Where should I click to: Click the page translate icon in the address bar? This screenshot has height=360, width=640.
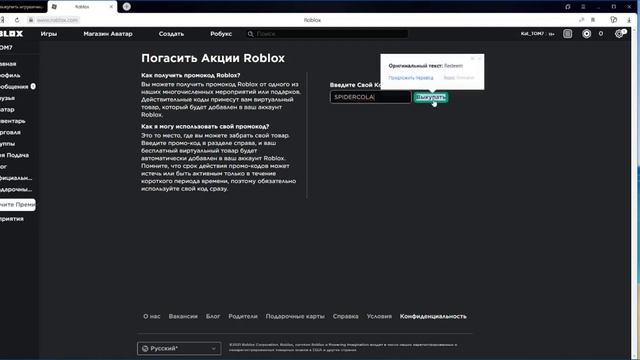coord(581,20)
